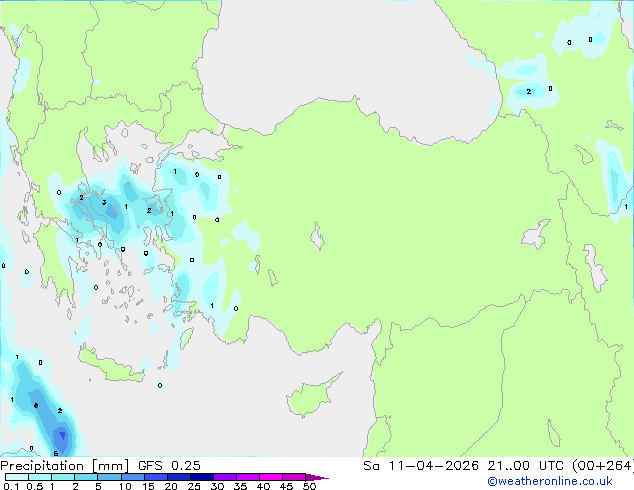Select the 40–45 mm magenta legend swatch
The image size is (634, 490).
point(271,477)
